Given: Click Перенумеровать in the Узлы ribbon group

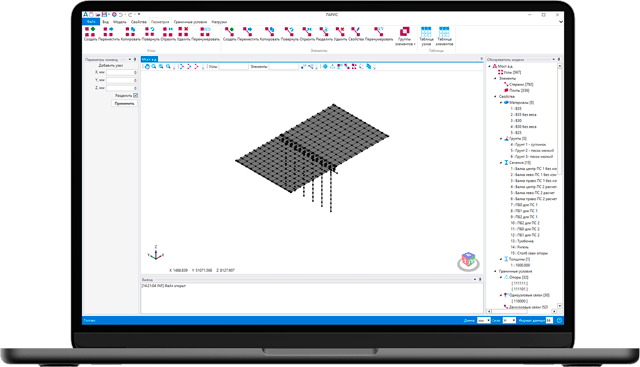Looking at the screenshot, I should click(x=205, y=34).
